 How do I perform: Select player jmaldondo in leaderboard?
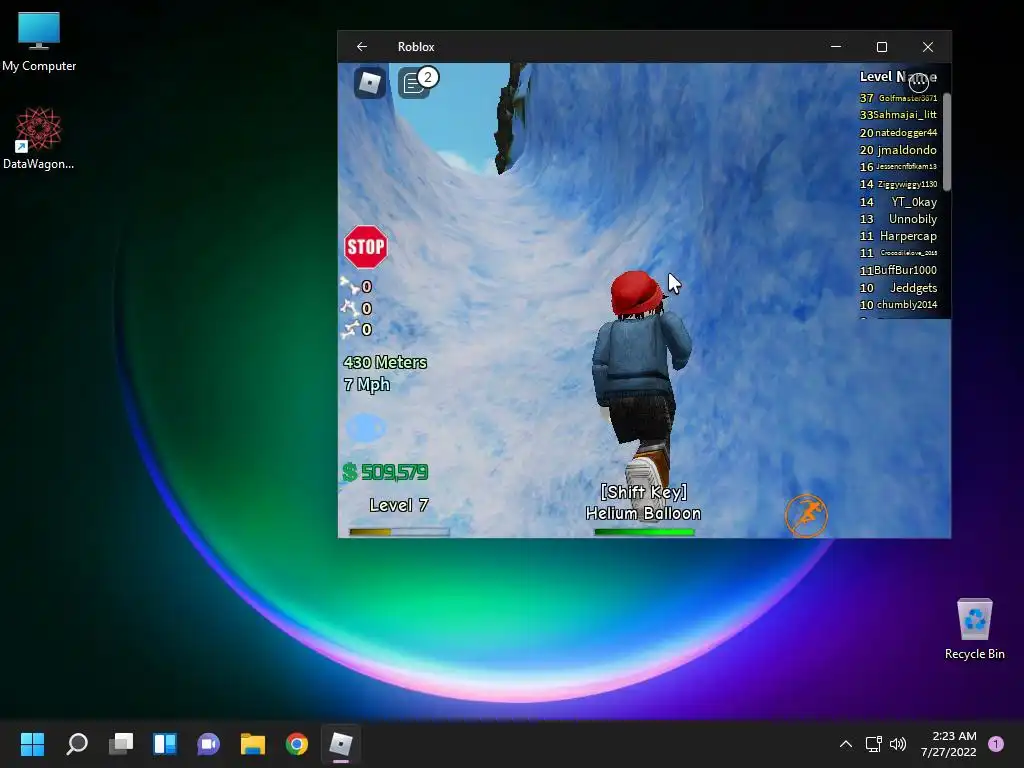(898, 150)
